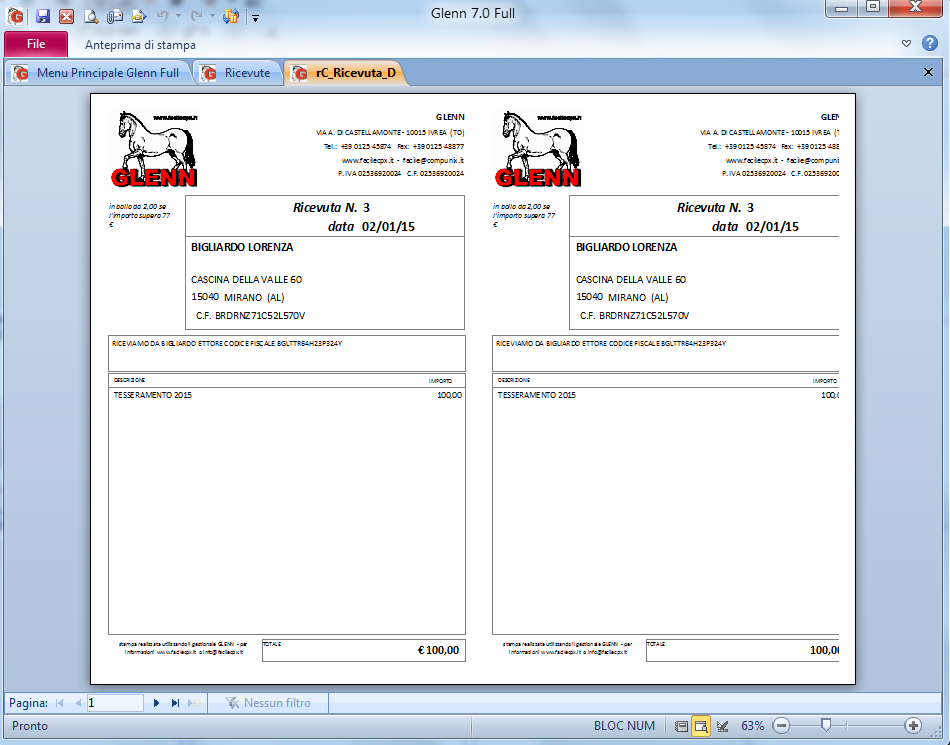The height and width of the screenshot is (745, 950).
Task: Click the left receipt's CASCINA DELLA VALLE 60 address
Action: [247, 280]
